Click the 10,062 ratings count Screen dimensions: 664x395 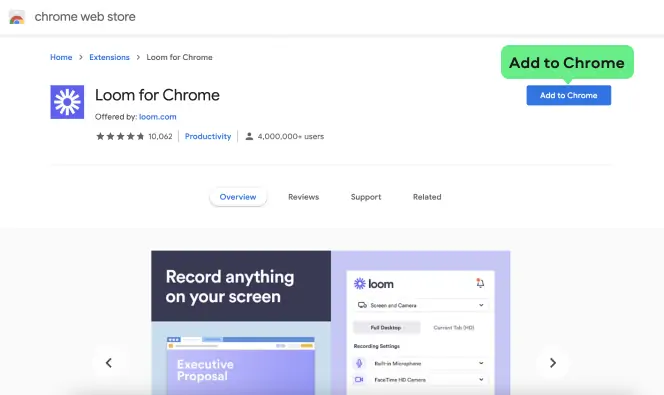pos(160,136)
